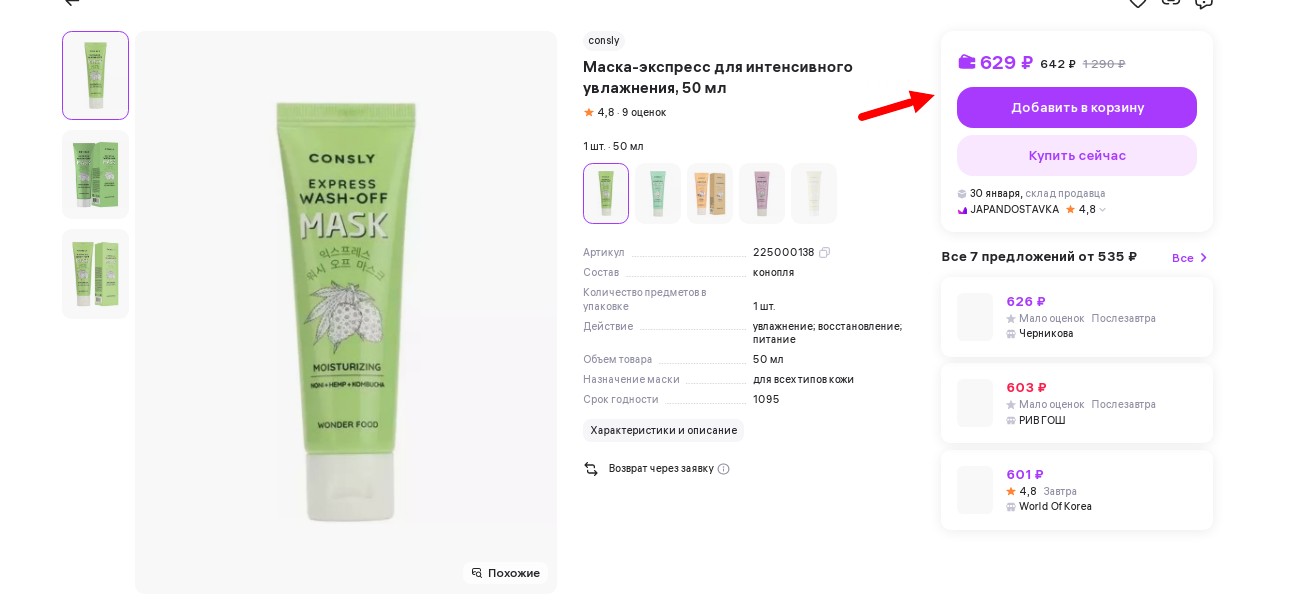This screenshot has width=1289, height=605.
Task: Click the info icon beside return policy
Action: pos(724,469)
